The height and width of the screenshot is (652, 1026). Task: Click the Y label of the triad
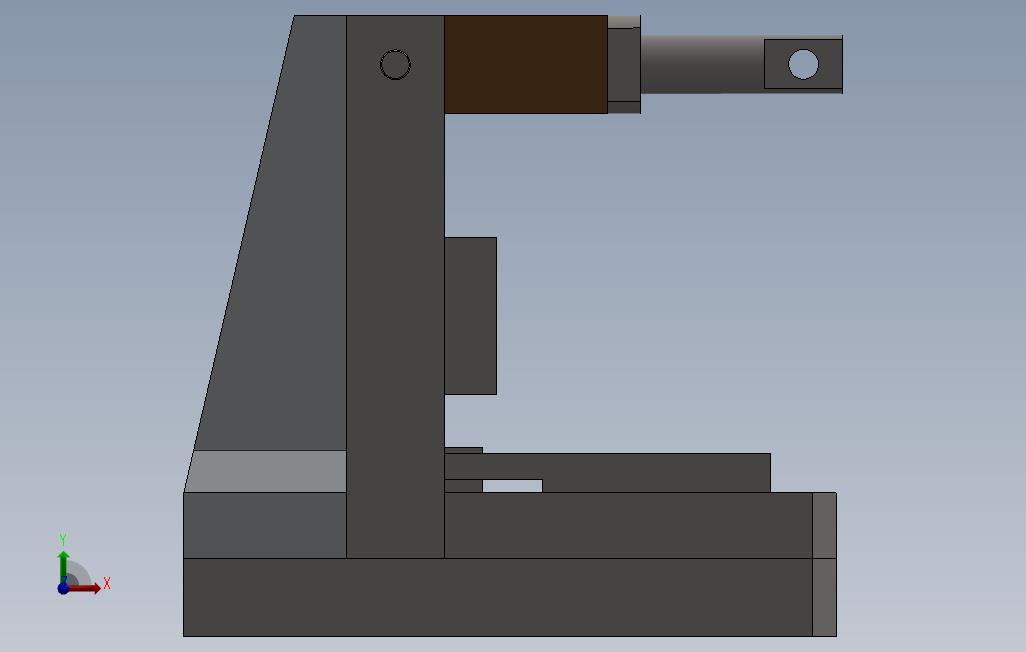63,539
